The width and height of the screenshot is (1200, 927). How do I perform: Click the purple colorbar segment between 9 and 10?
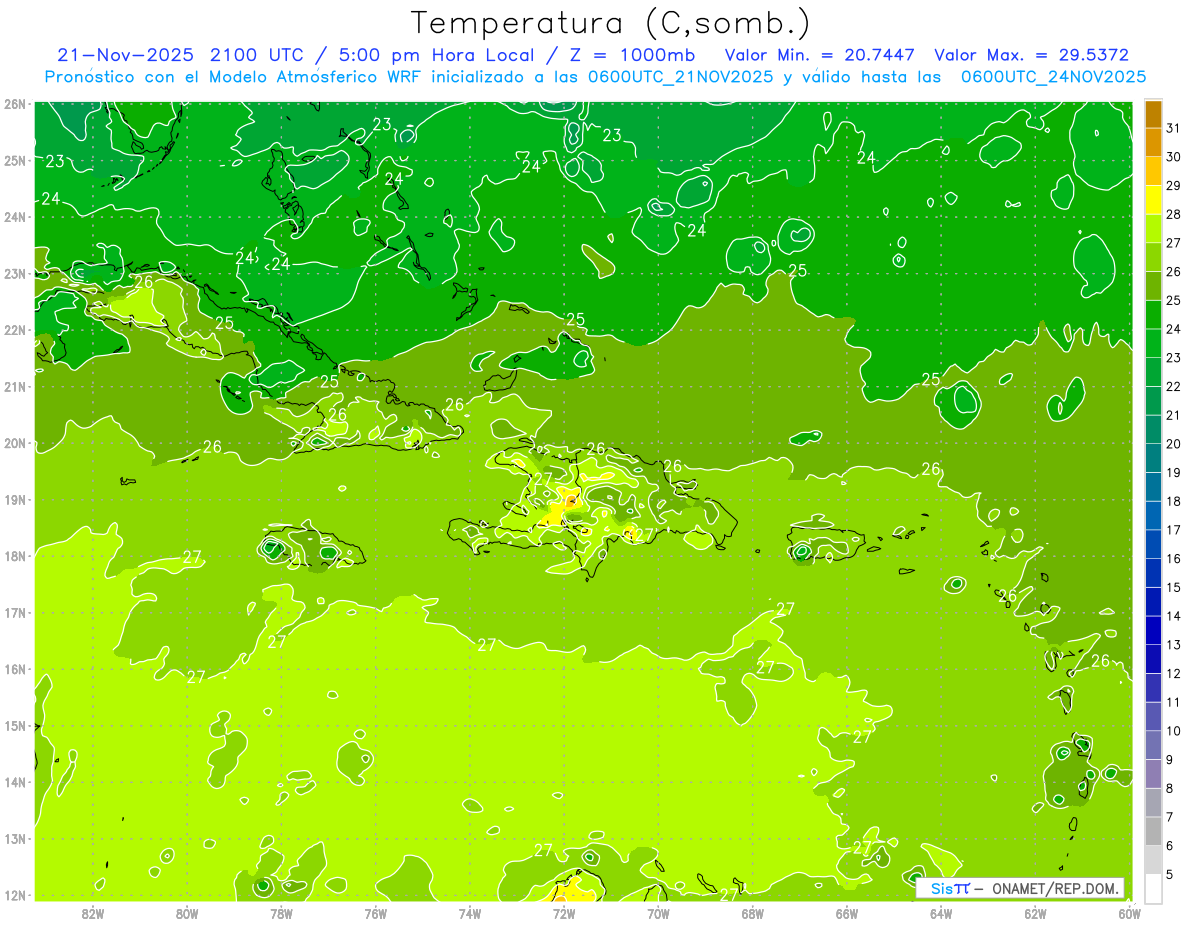pos(1153,746)
